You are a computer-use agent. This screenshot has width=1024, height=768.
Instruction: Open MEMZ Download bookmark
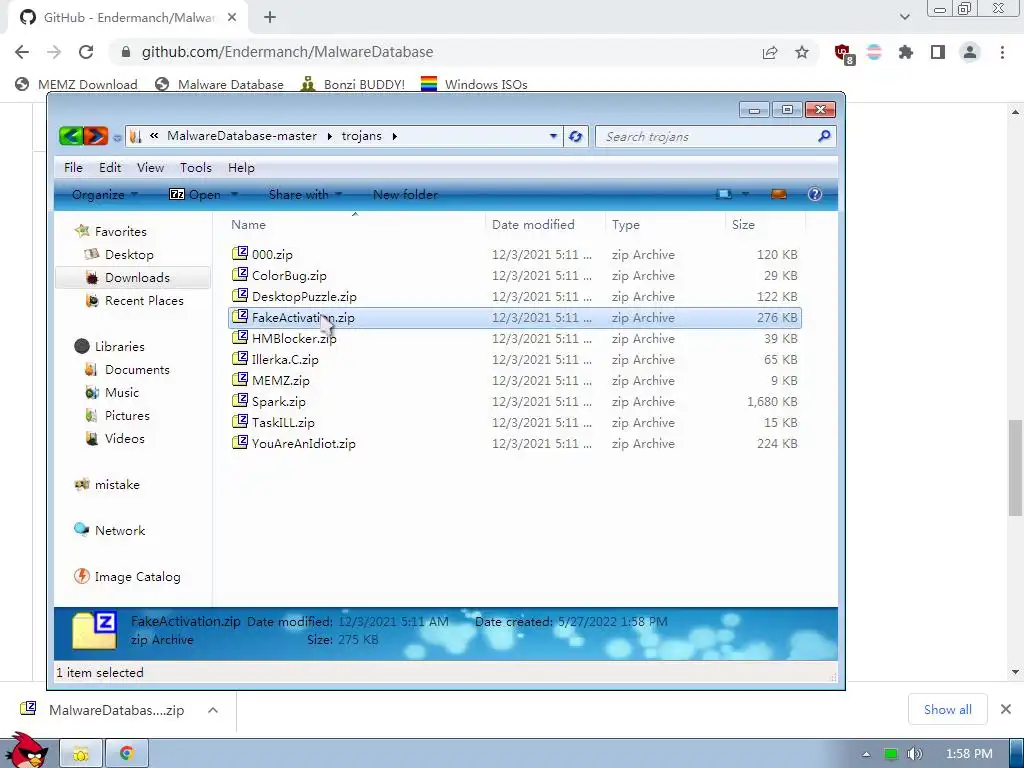(76, 84)
